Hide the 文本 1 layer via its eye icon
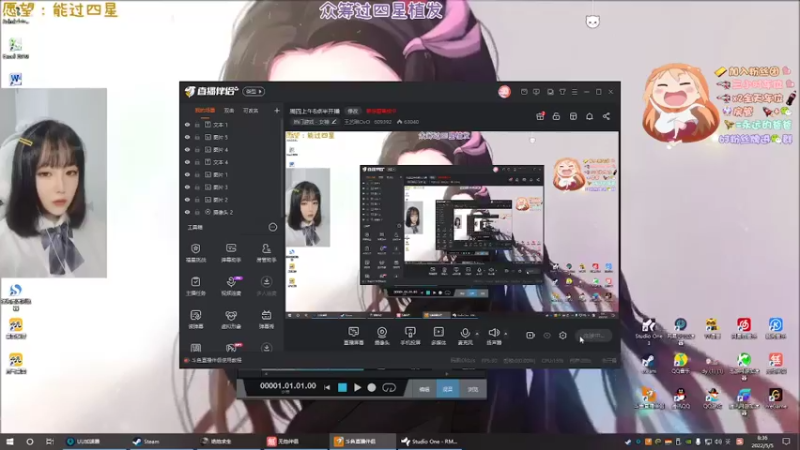 click(x=187, y=124)
